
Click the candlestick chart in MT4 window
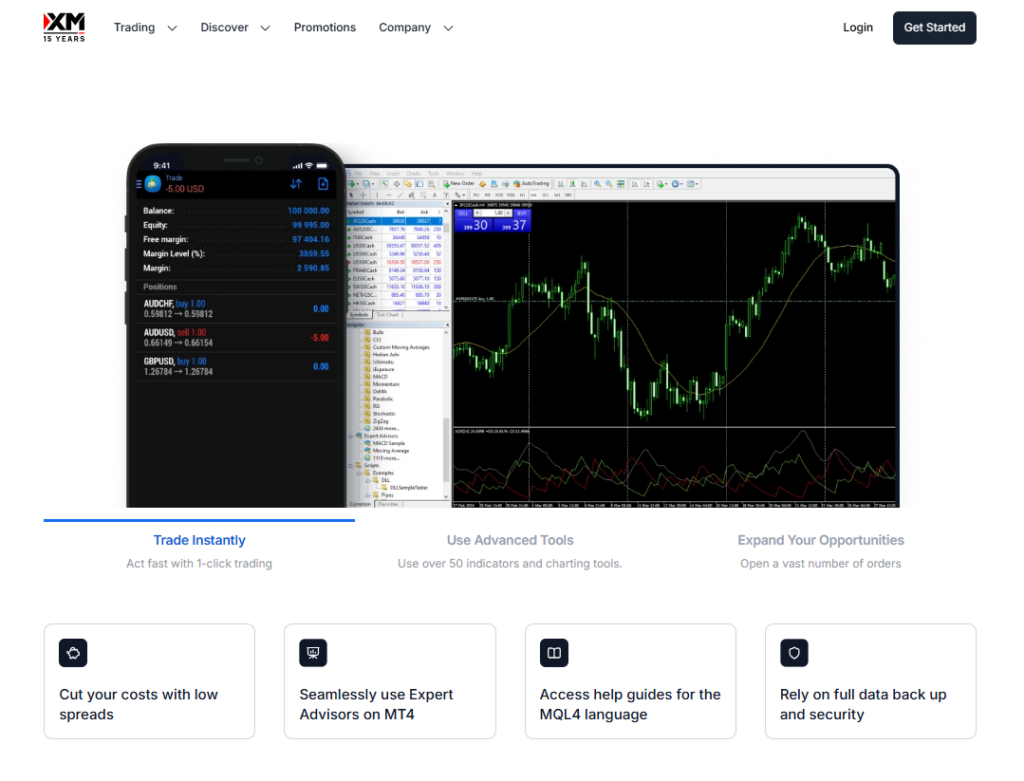coord(673,313)
